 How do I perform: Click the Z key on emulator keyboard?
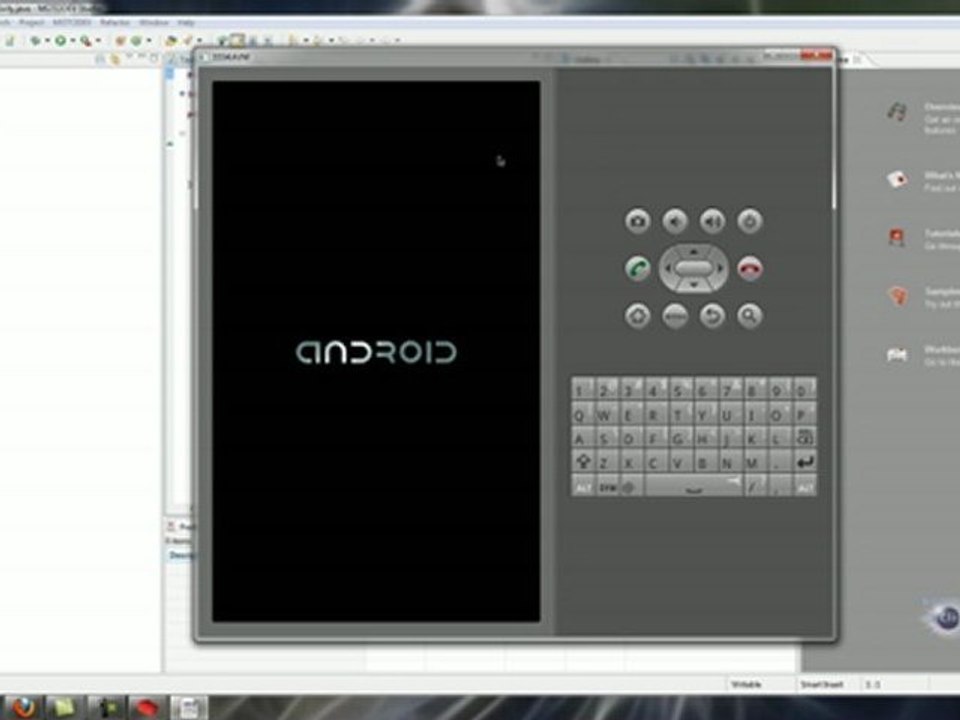605,462
